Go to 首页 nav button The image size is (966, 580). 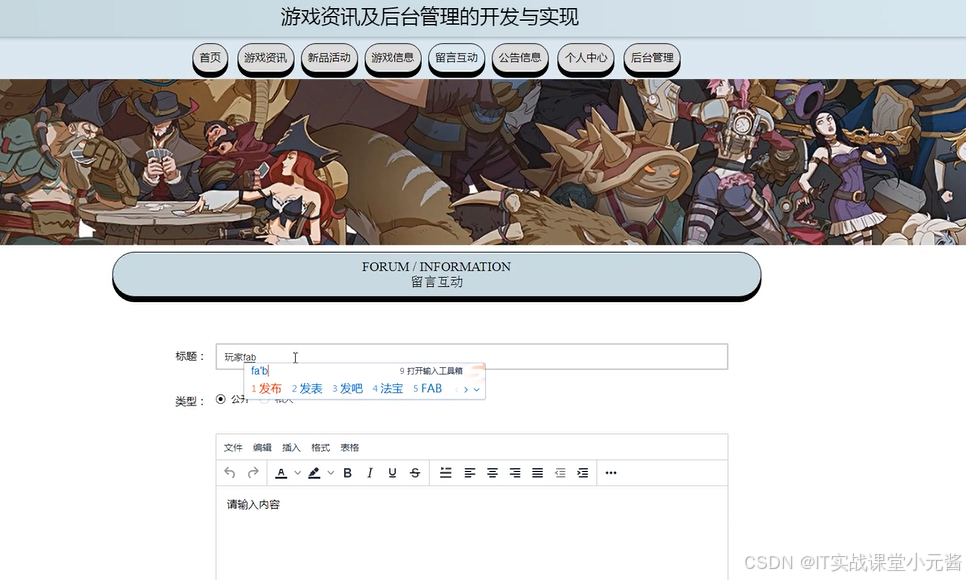click(210, 58)
